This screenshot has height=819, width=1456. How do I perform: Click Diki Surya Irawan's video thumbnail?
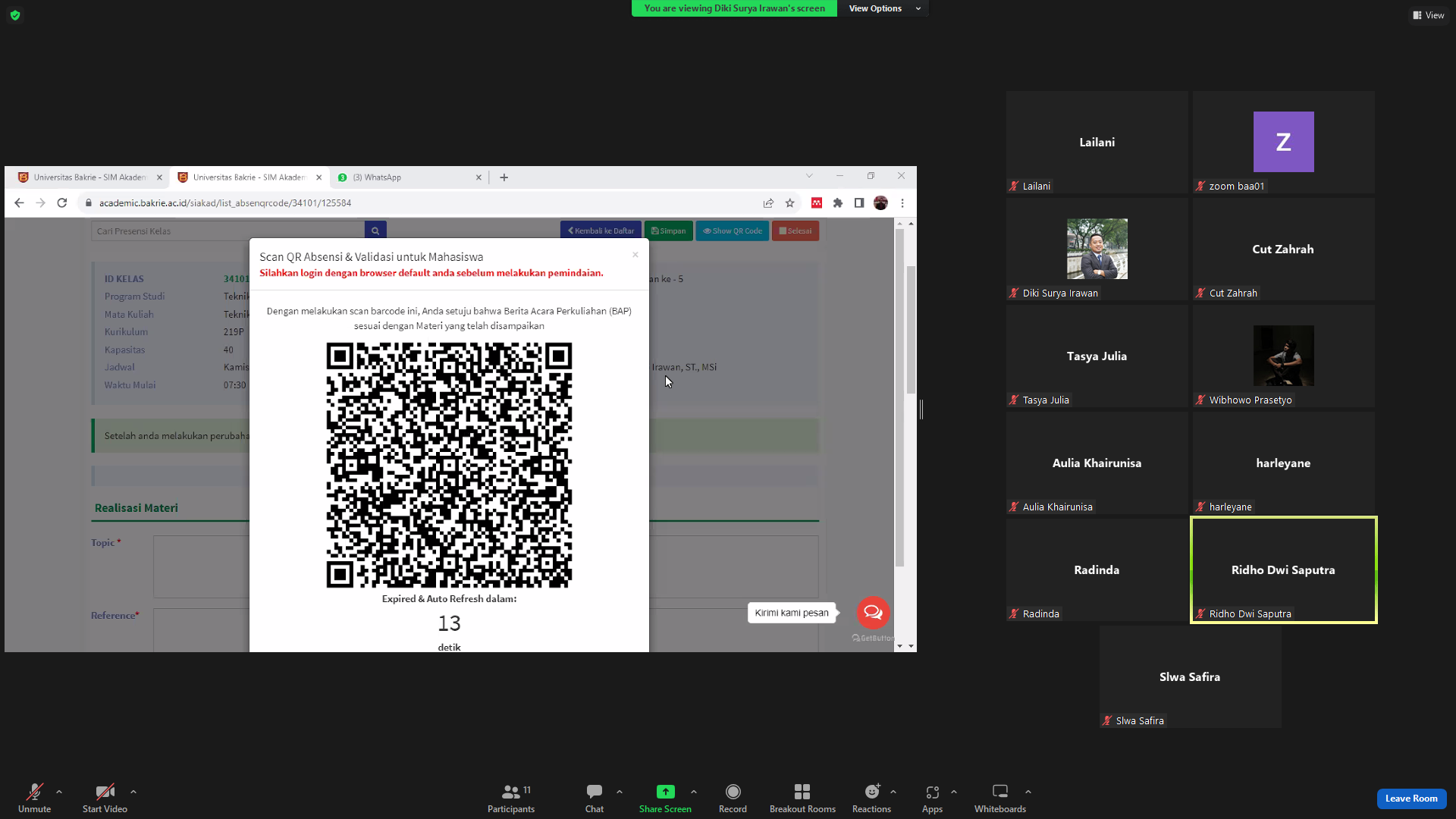click(x=1097, y=249)
